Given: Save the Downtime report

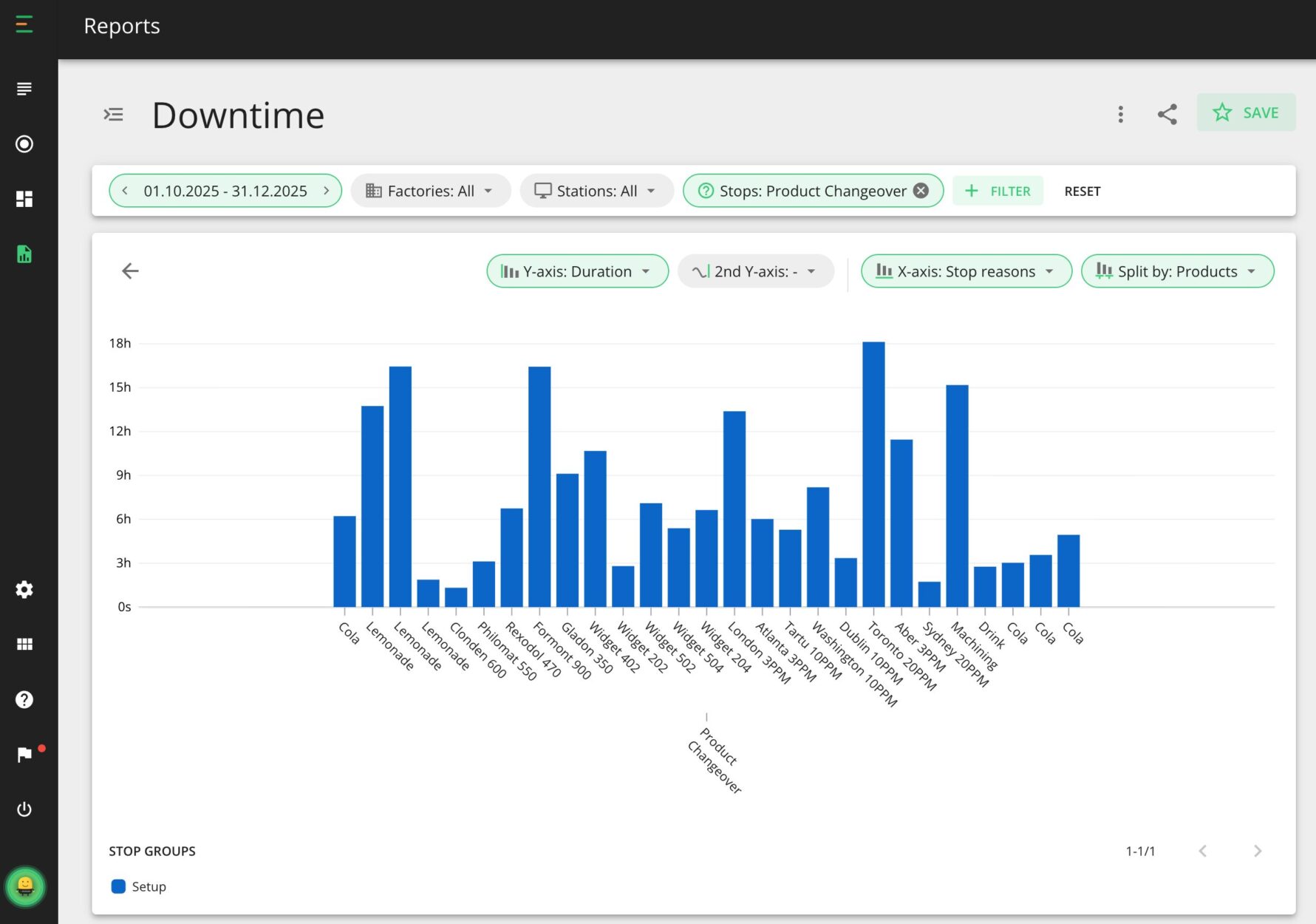Looking at the screenshot, I should coord(1247,112).
